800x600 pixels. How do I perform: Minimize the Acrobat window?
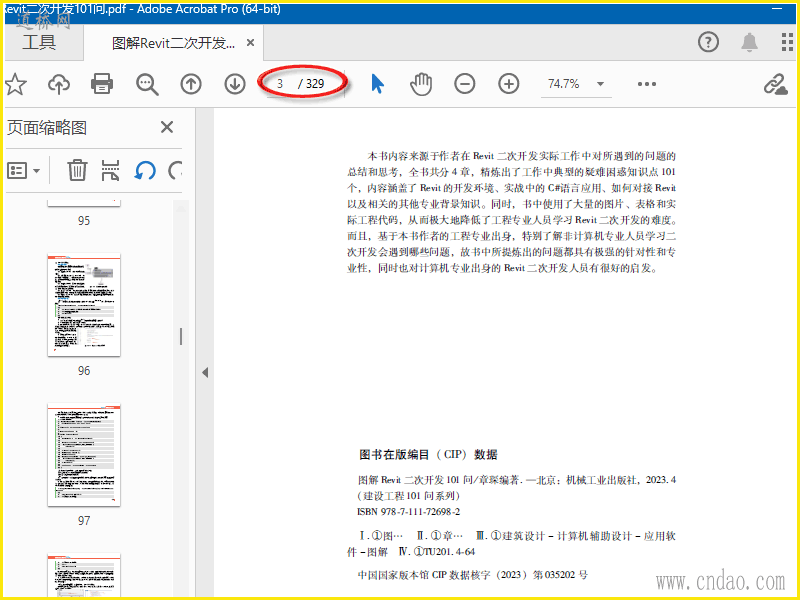pos(777,9)
